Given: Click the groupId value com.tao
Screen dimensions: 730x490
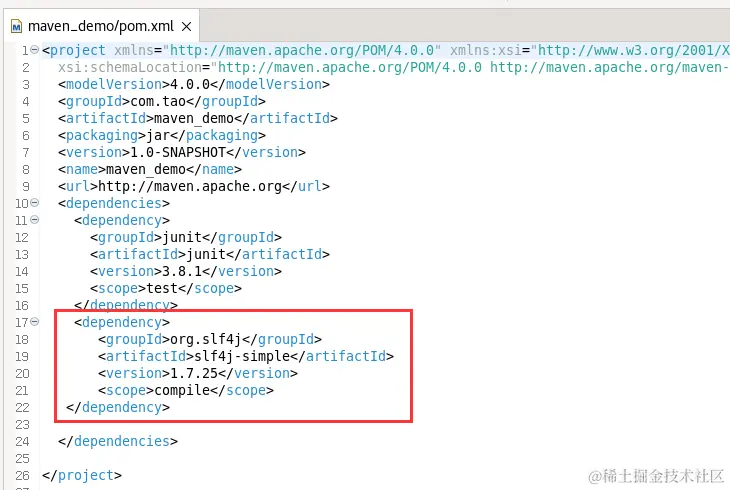Looking at the screenshot, I should (158, 101).
